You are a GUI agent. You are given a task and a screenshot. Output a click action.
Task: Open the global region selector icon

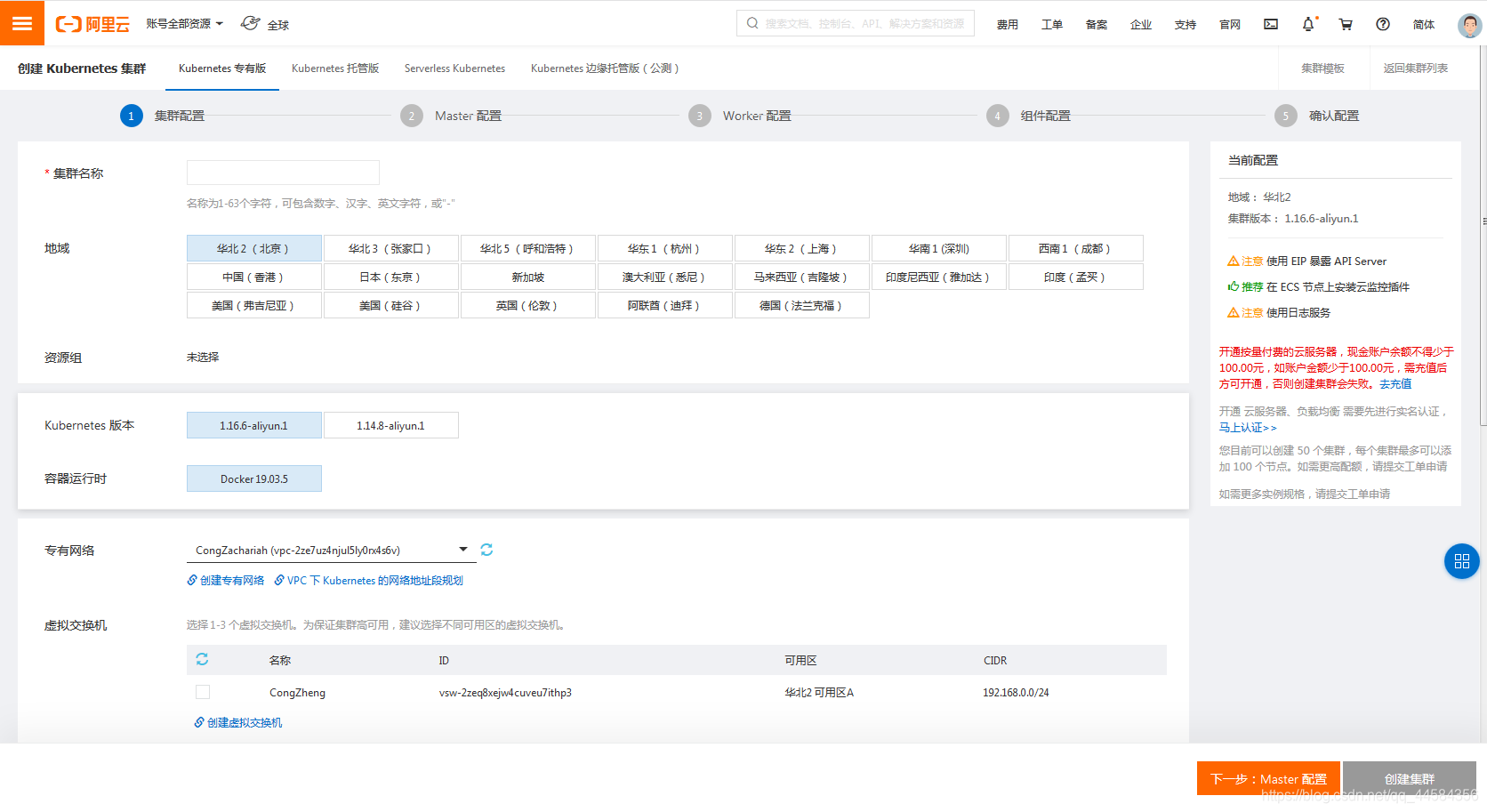[251, 23]
